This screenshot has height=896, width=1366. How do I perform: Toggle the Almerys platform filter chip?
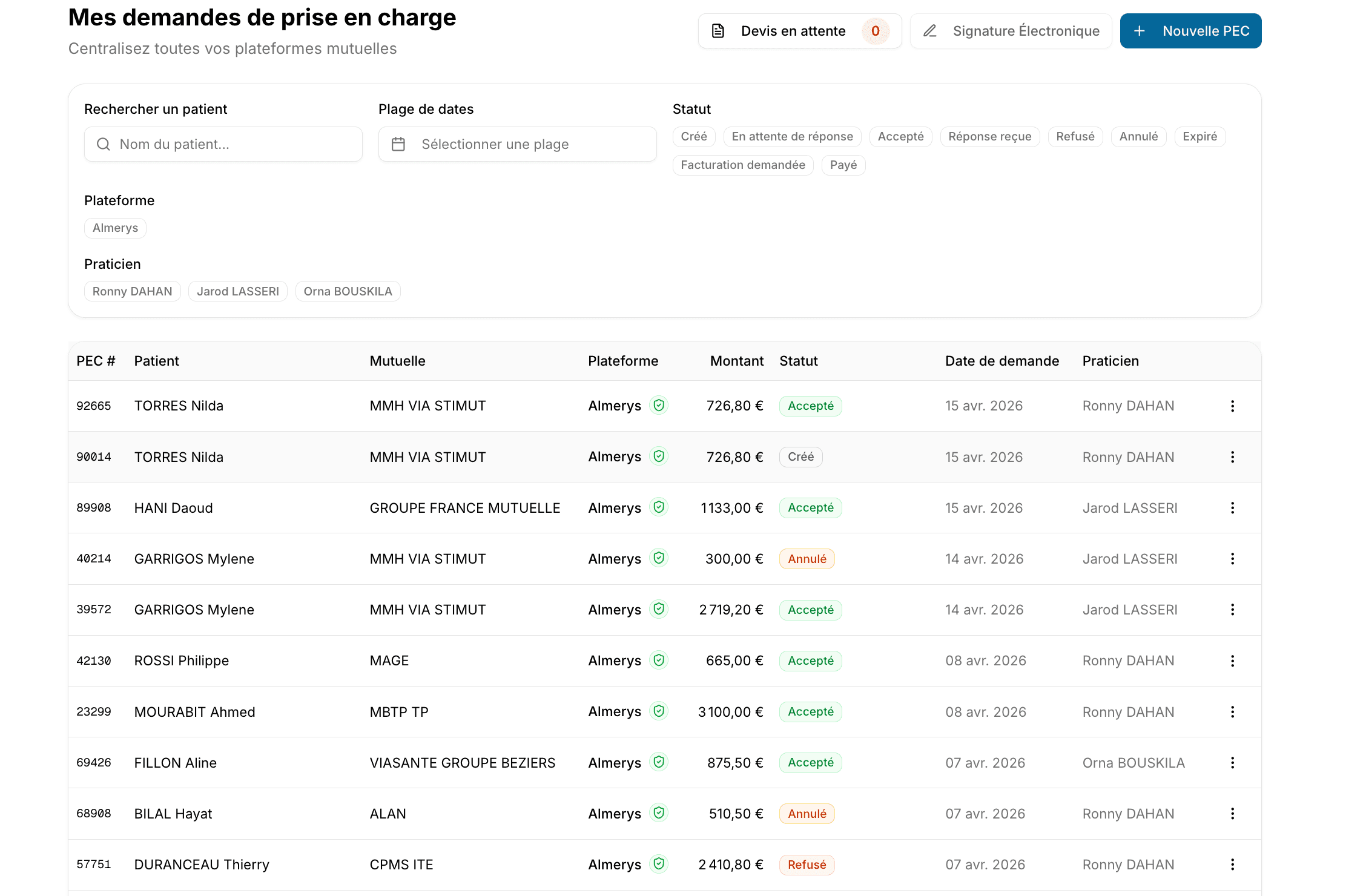[115, 228]
